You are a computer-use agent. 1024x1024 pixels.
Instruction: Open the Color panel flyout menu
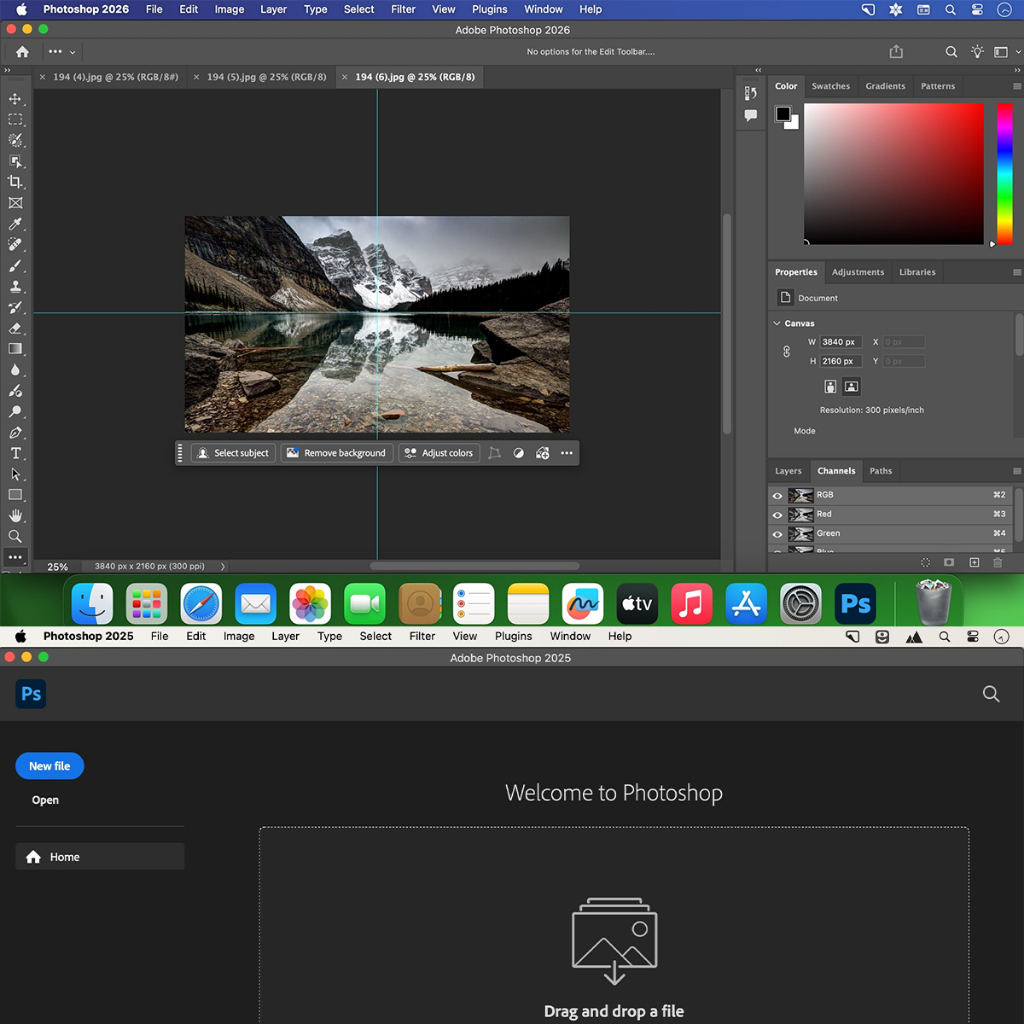[x=1016, y=86]
